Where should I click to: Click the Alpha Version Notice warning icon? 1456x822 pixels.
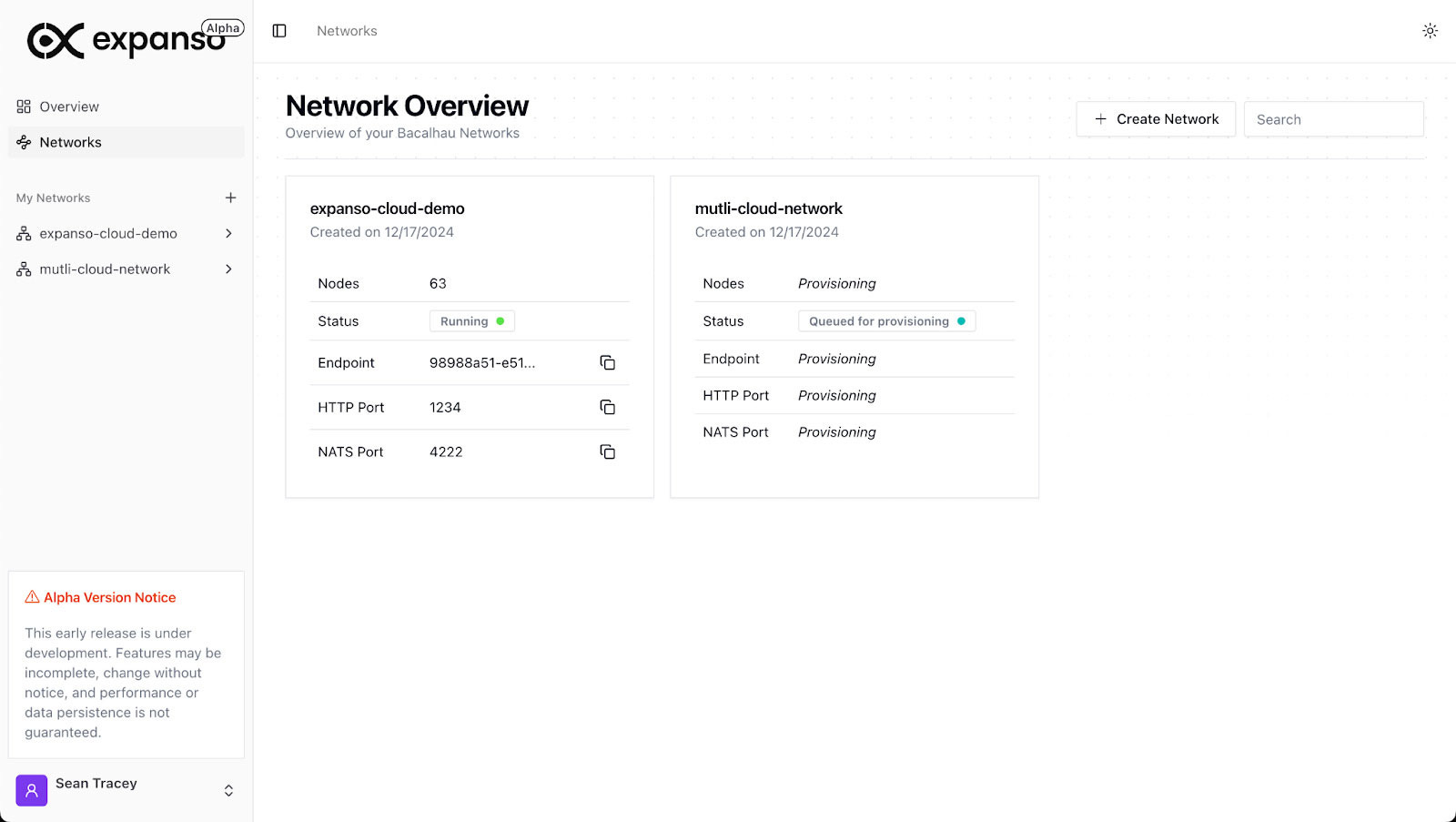pyautogui.click(x=32, y=597)
